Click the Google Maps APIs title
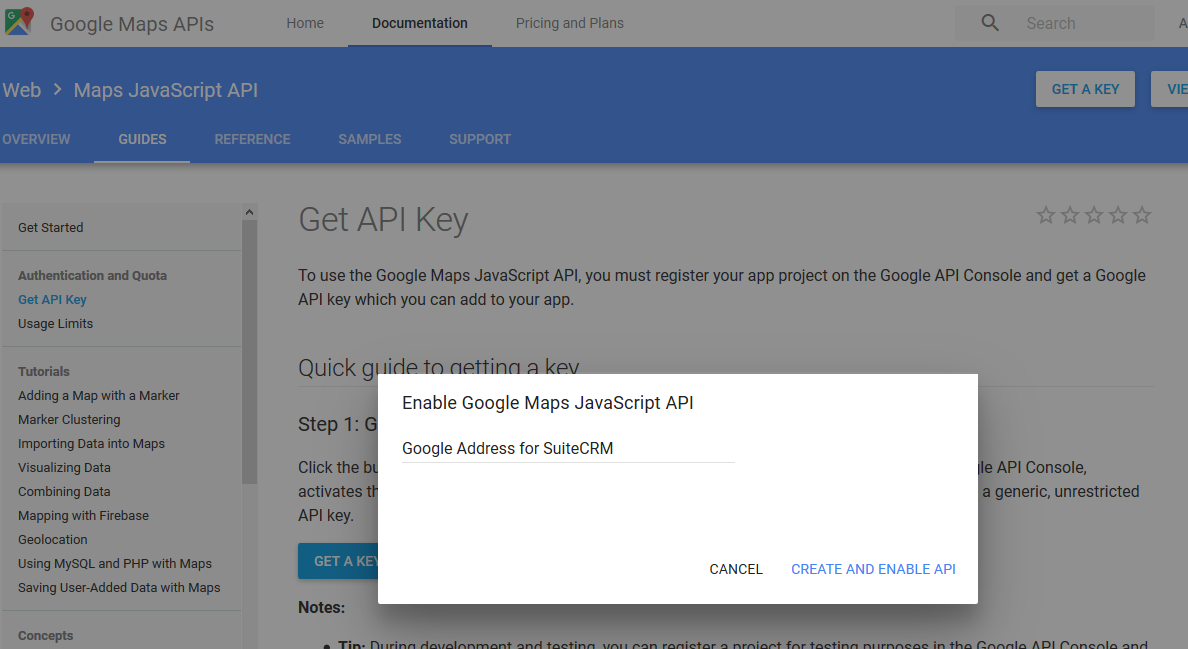The height and width of the screenshot is (649, 1188). (x=132, y=23)
